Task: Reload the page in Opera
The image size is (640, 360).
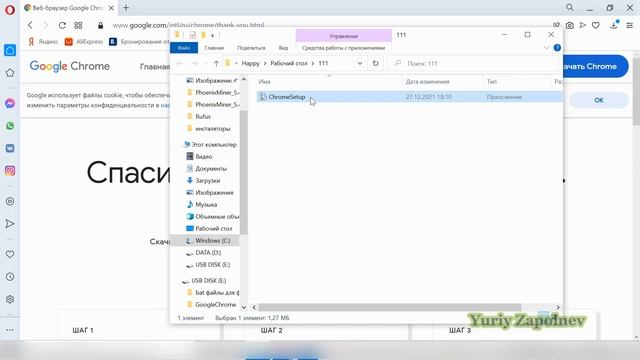Action: [62, 25]
